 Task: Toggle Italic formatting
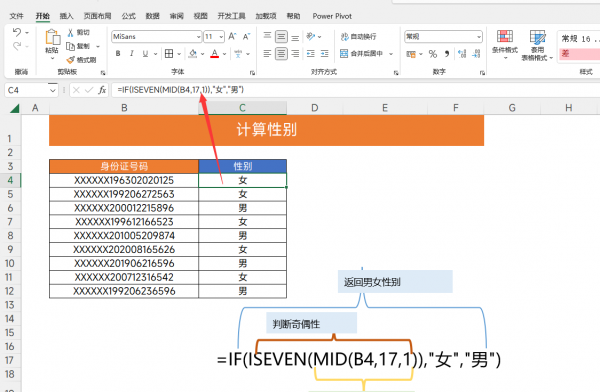click(x=132, y=54)
